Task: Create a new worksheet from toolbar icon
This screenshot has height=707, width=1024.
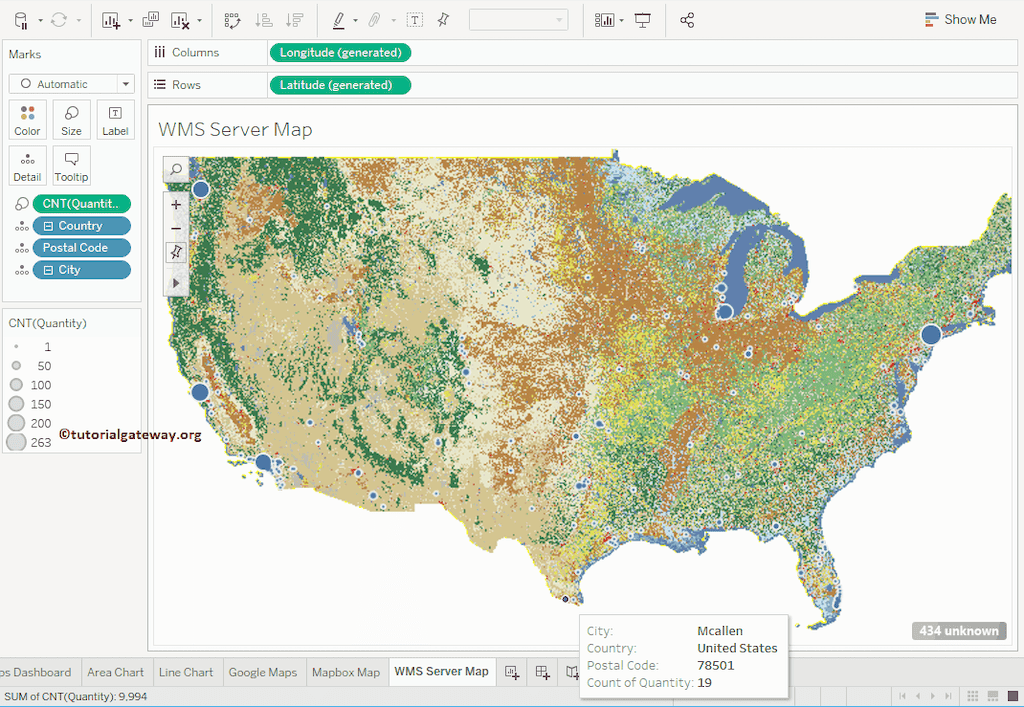Action: point(113,19)
